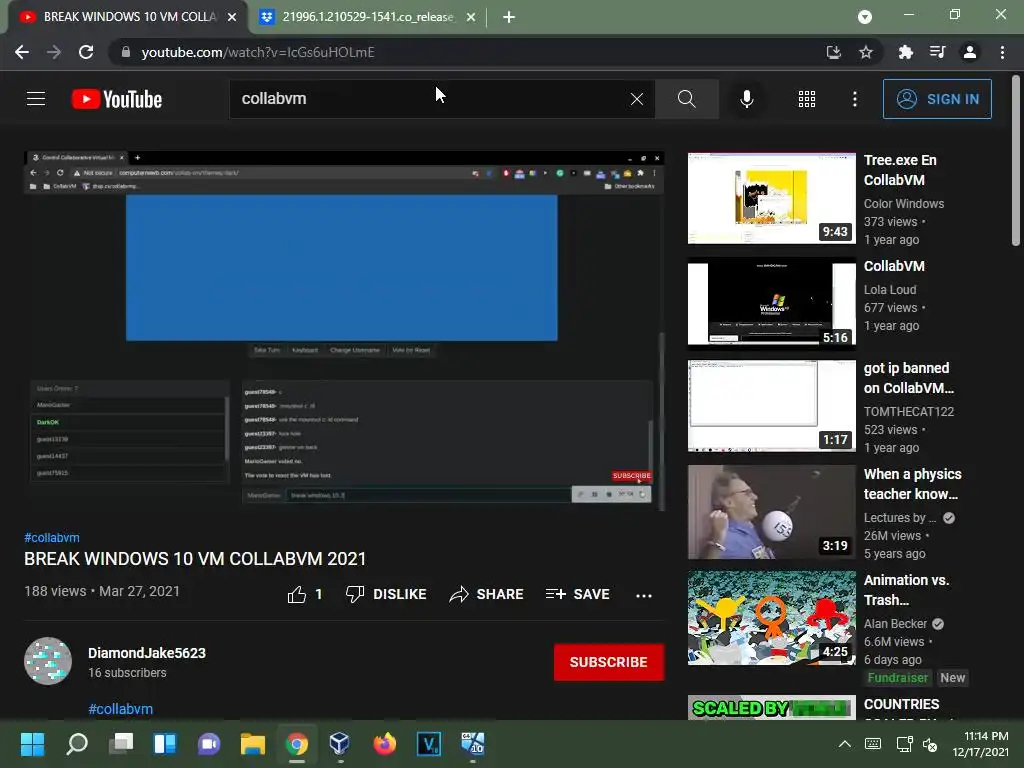
Task: Share the video via SHARE
Action: tap(487, 594)
